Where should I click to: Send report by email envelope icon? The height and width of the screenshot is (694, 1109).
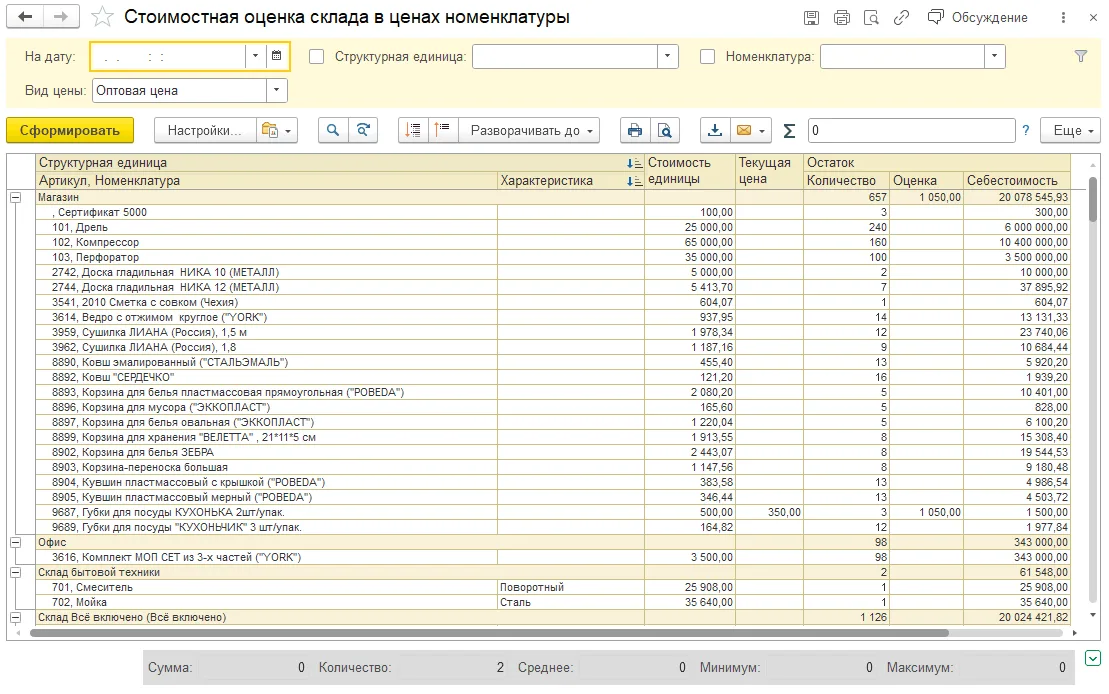click(x=750, y=130)
